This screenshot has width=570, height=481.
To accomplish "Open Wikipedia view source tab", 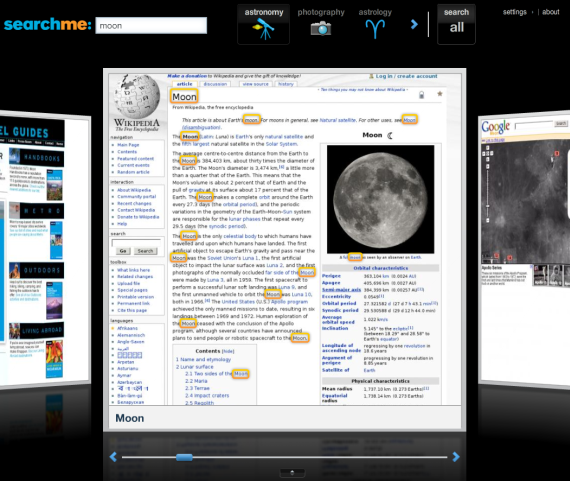I will tap(256, 84).
